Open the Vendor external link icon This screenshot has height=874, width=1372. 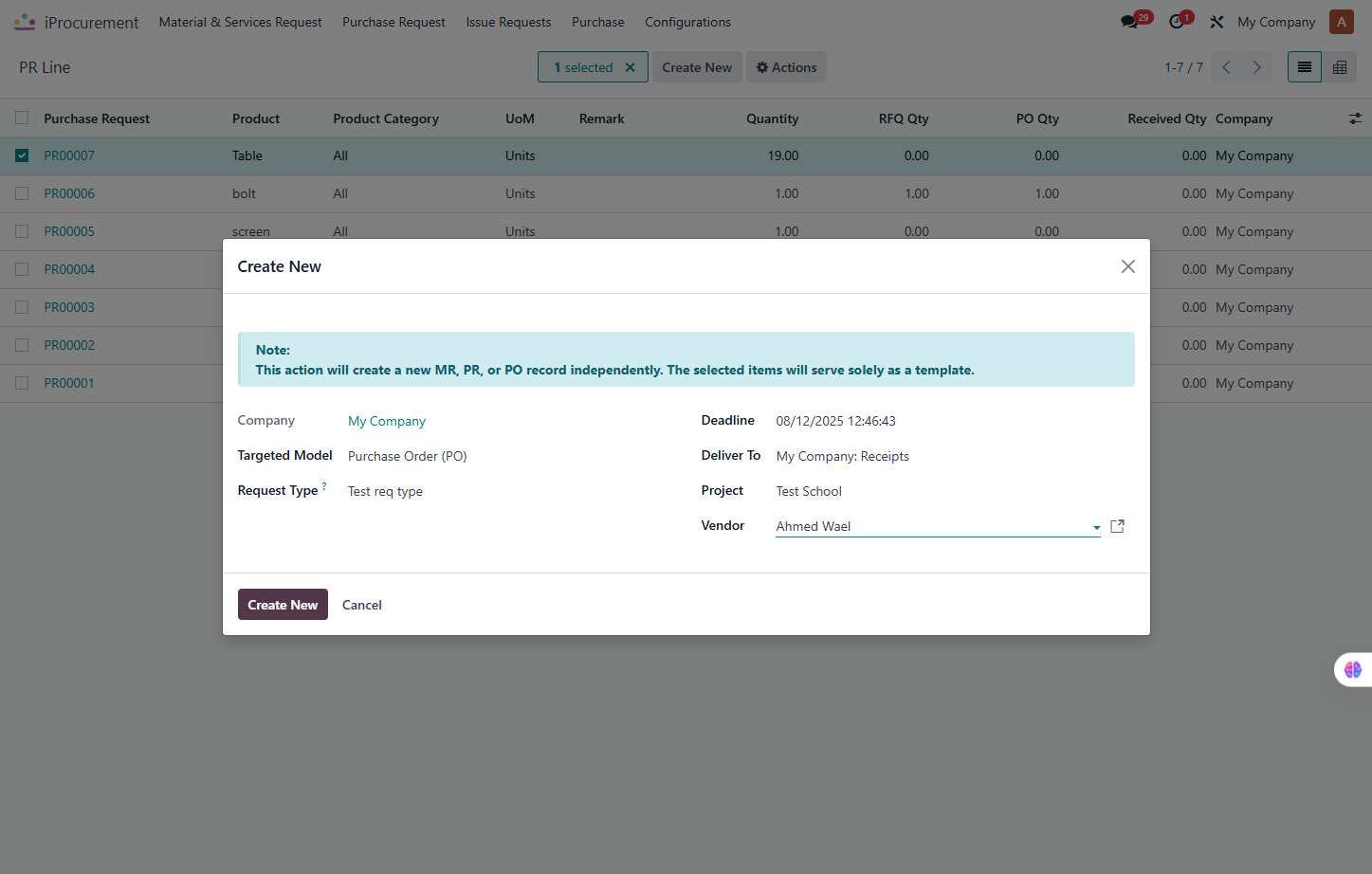(1117, 526)
